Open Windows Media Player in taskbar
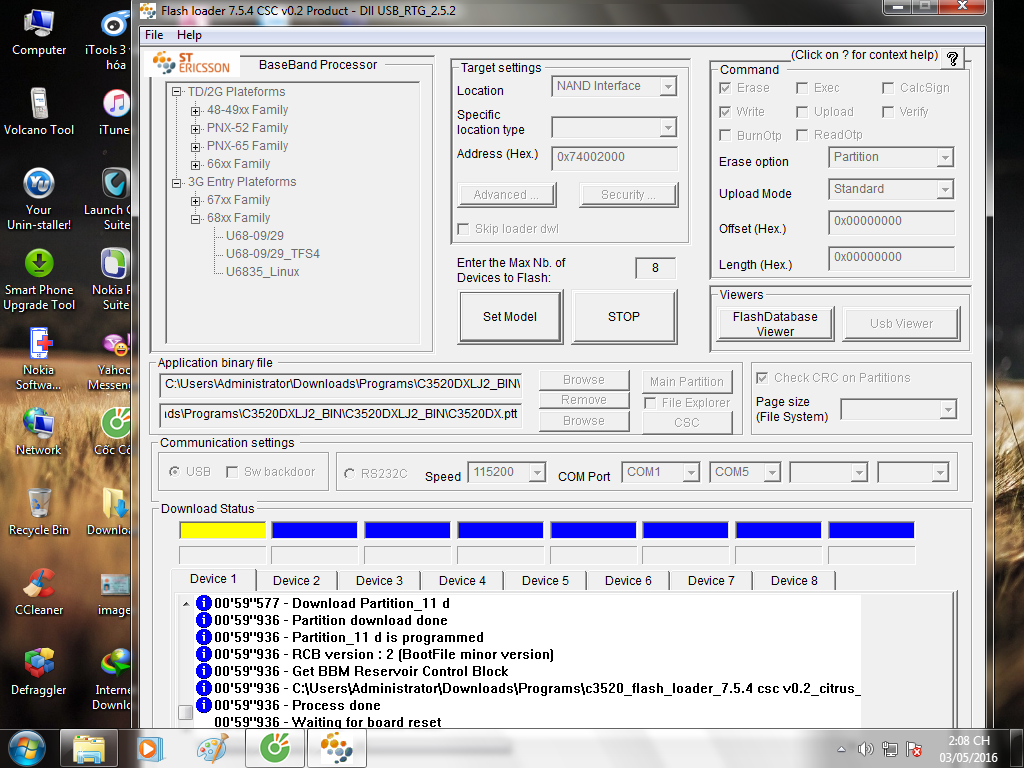Viewport: 1024px width, 768px height. tap(148, 748)
